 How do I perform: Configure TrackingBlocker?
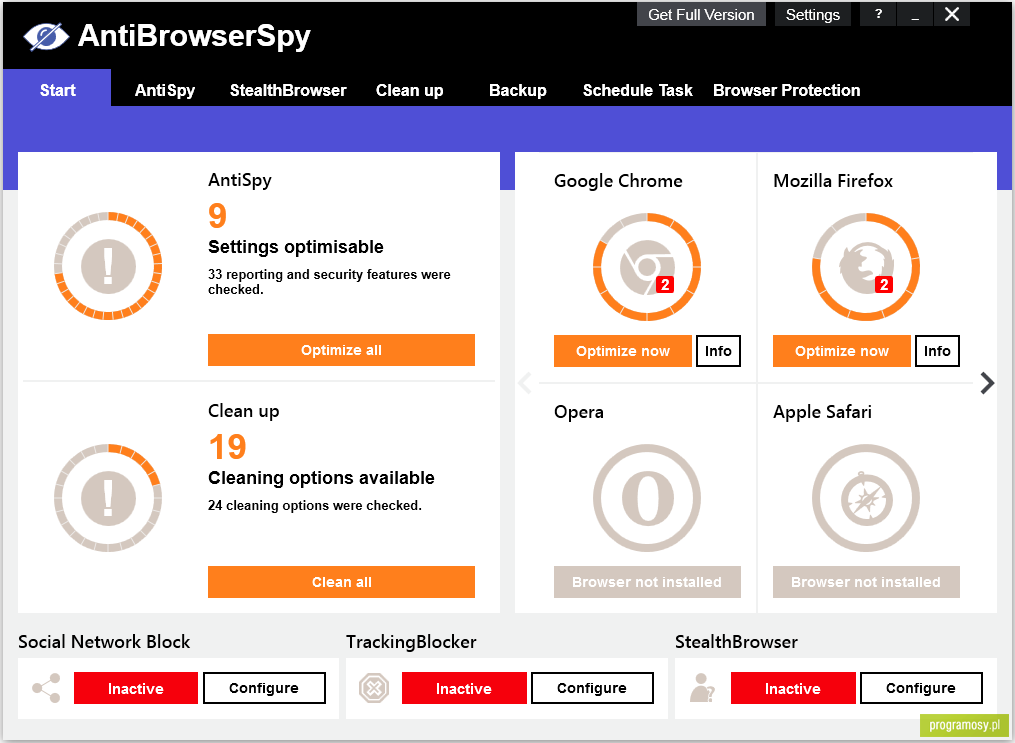(592, 688)
